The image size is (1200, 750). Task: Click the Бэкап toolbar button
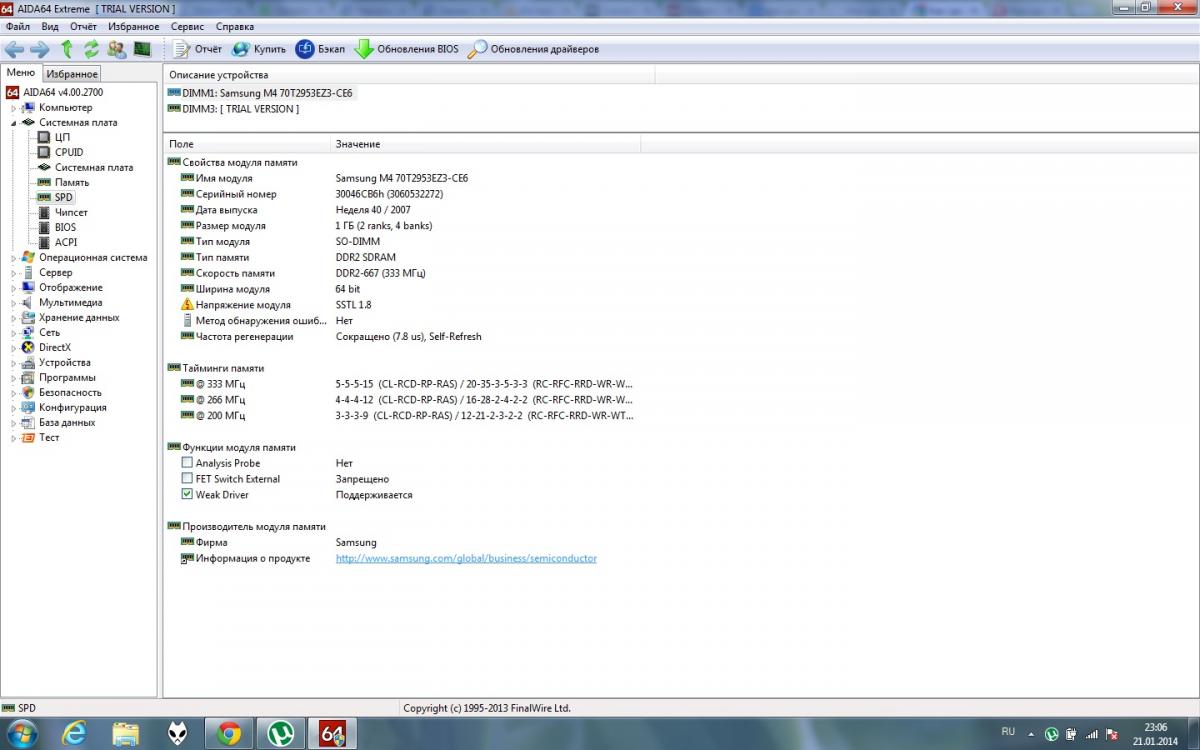coord(320,49)
